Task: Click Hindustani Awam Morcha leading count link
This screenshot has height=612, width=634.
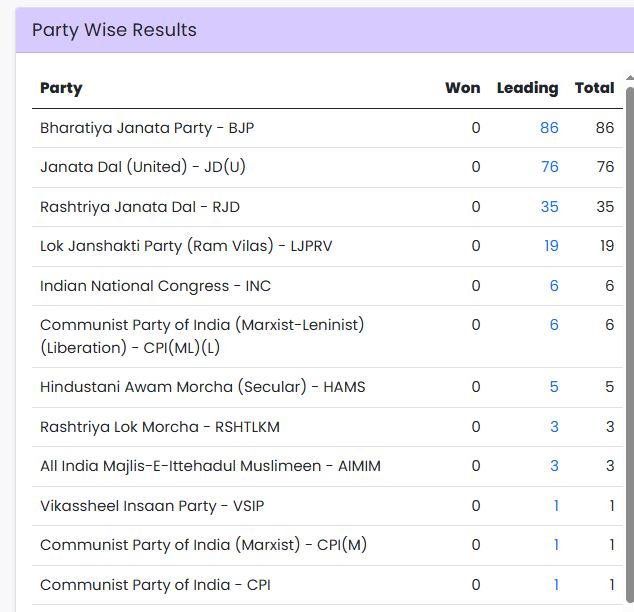Action: pyautogui.click(x=554, y=387)
